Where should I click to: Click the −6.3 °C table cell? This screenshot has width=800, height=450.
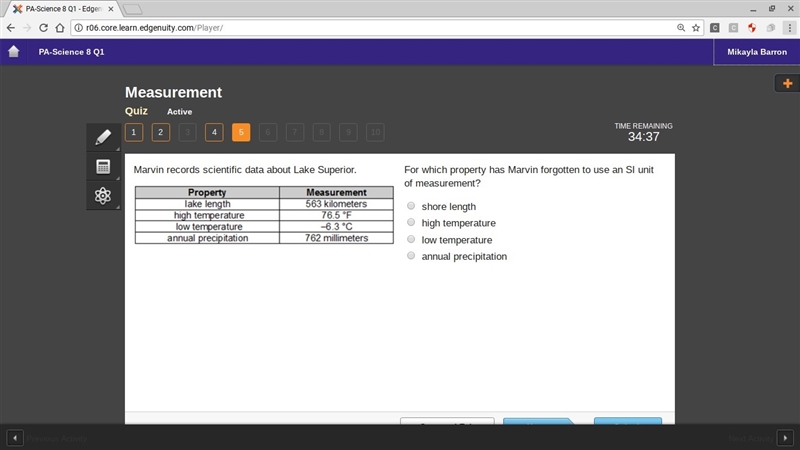(x=336, y=227)
